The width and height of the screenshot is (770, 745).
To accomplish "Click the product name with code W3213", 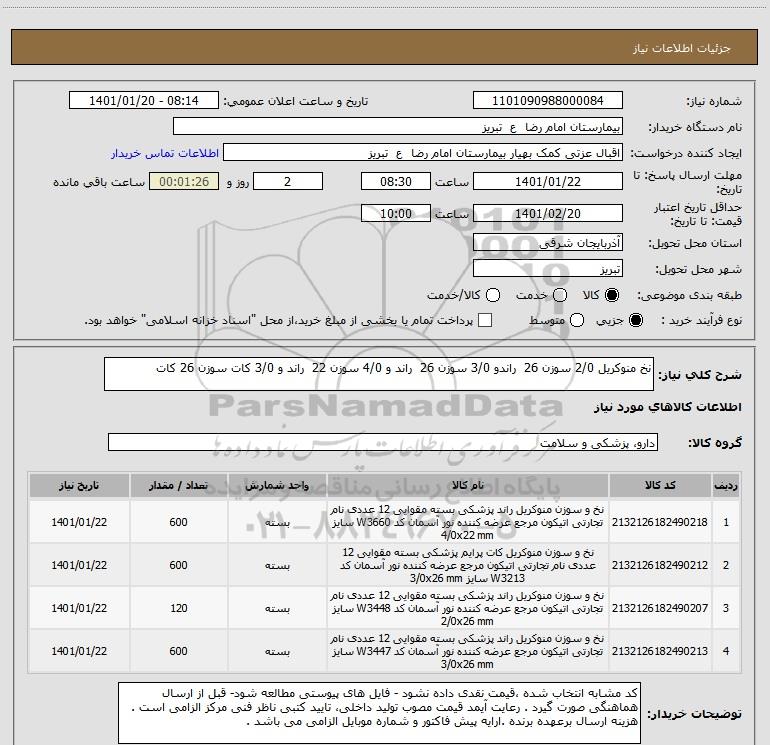I will point(468,565).
